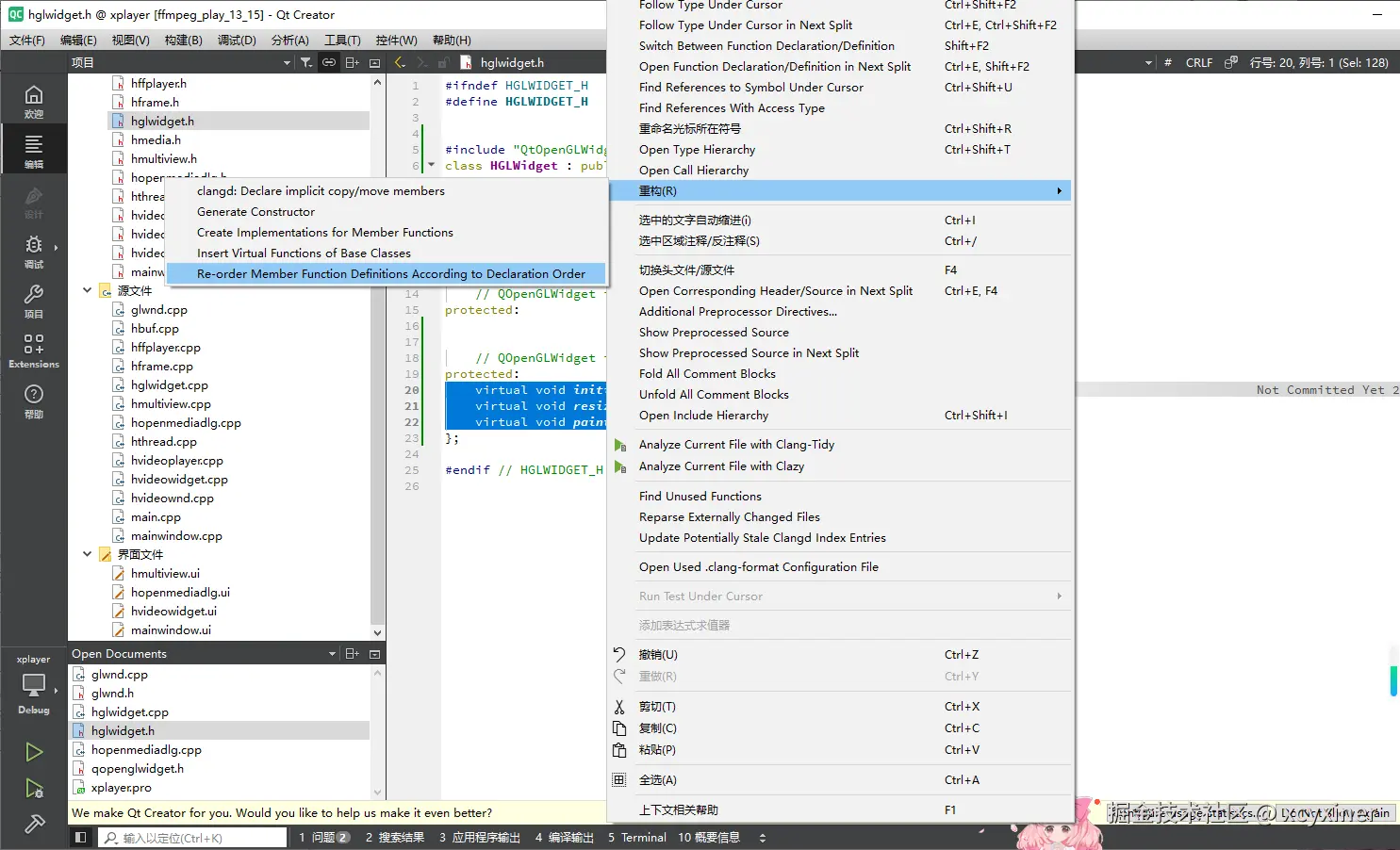Open the Terminal output pane
The height and width of the screenshot is (850, 1400).
637,837
